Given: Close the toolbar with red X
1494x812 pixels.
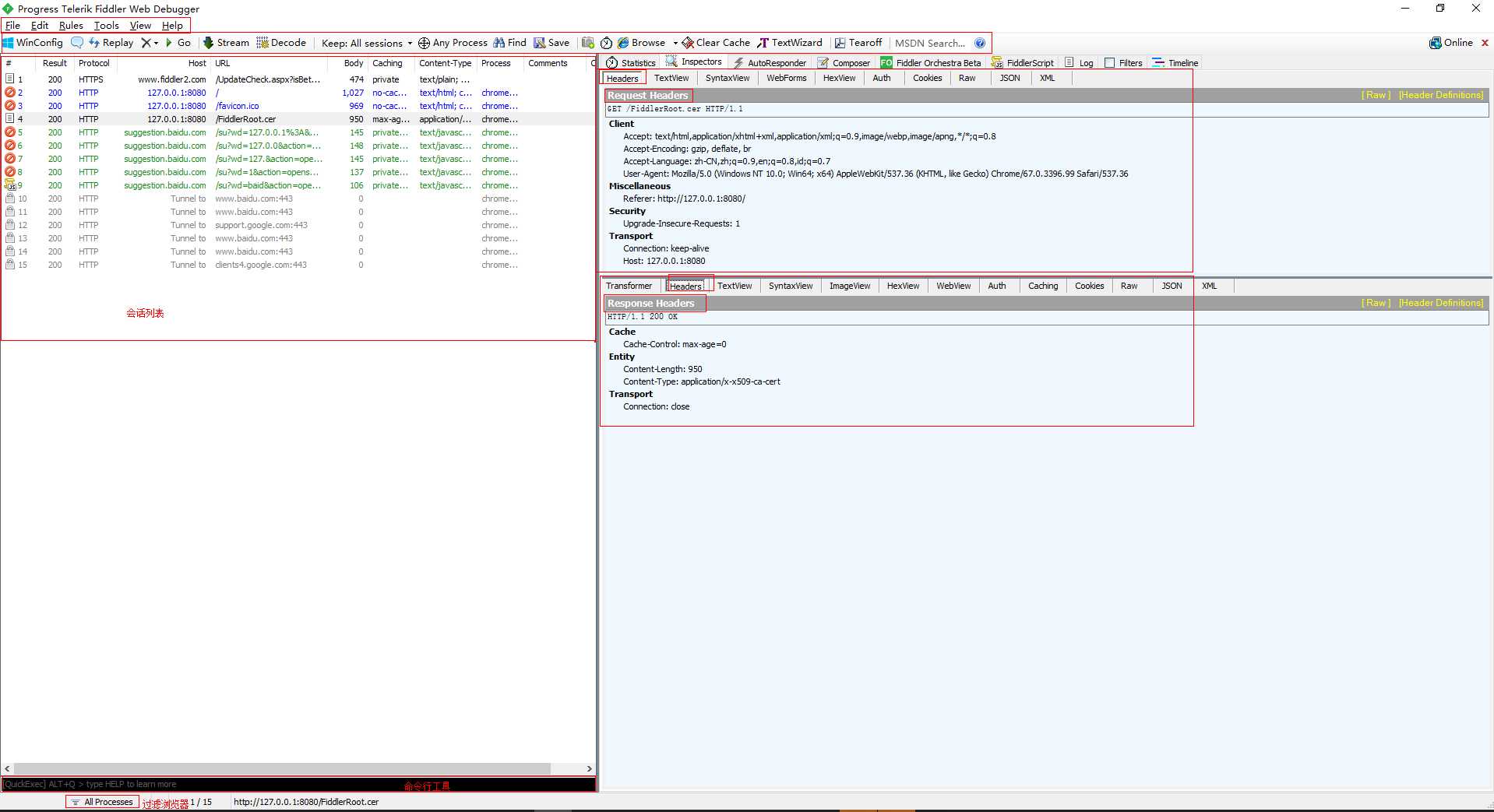Looking at the screenshot, I should click(x=1485, y=43).
